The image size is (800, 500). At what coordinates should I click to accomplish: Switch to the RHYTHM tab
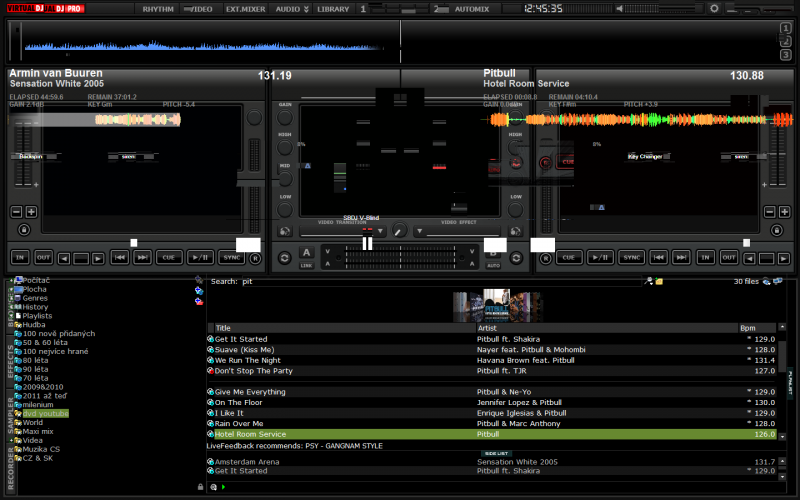(158, 9)
